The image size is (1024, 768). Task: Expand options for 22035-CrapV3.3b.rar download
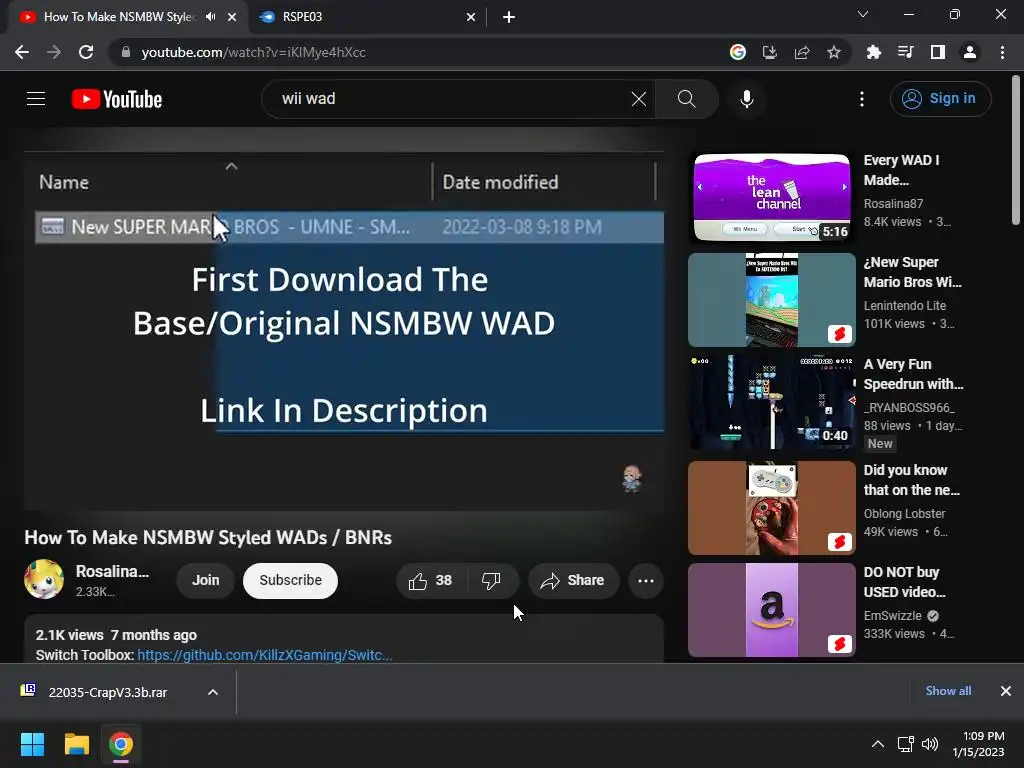click(x=213, y=692)
